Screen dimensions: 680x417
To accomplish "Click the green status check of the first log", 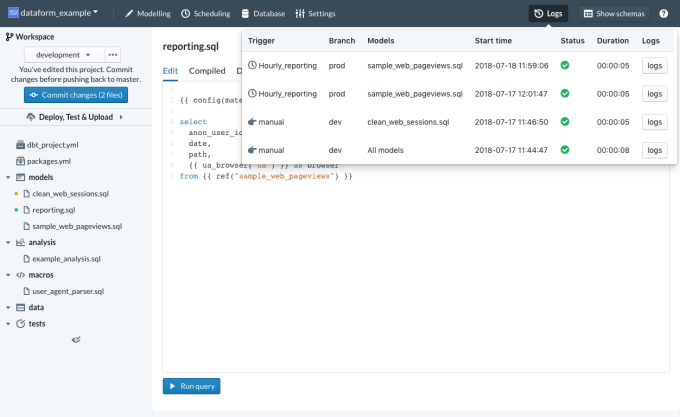I will pos(565,65).
